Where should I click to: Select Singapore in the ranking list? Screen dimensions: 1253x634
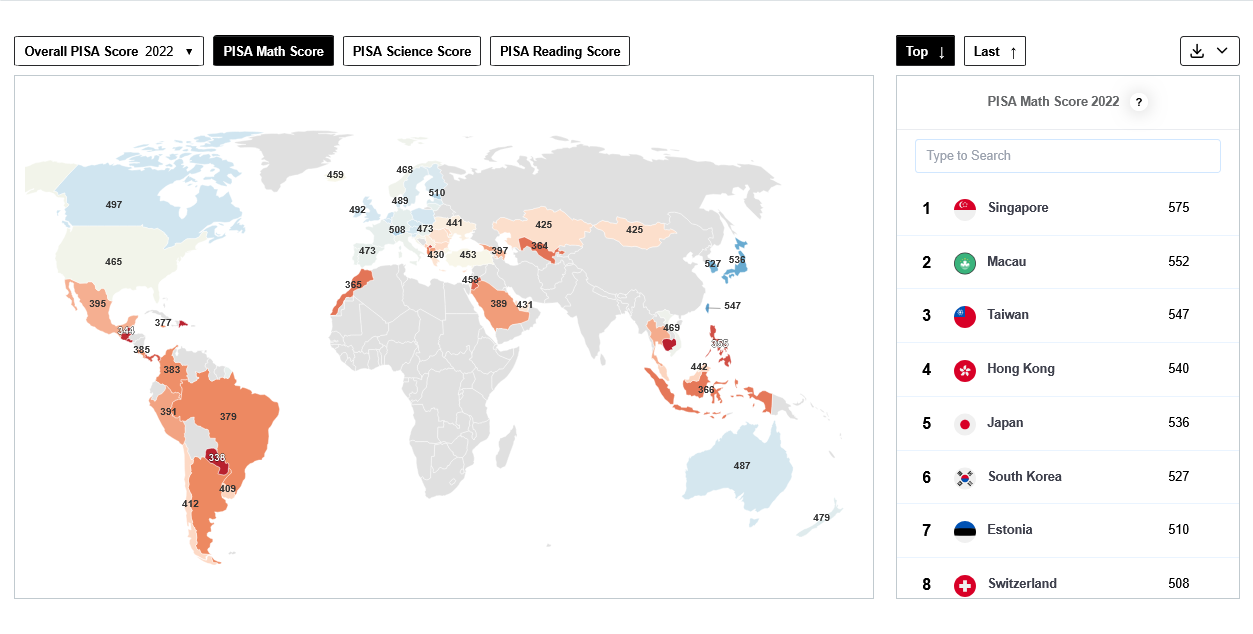(1067, 209)
